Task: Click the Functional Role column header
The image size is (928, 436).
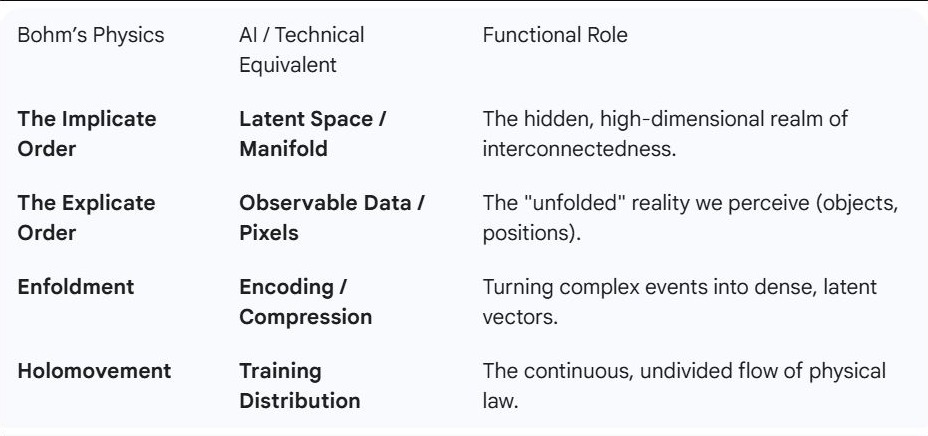Action: click(555, 35)
